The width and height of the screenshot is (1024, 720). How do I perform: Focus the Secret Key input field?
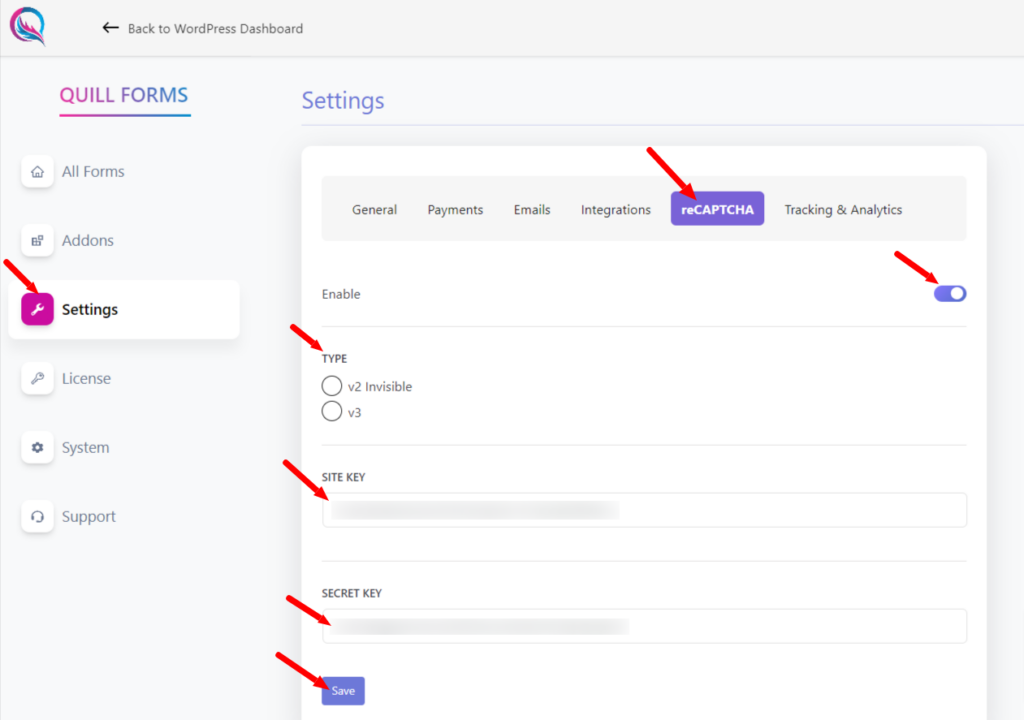coord(644,626)
